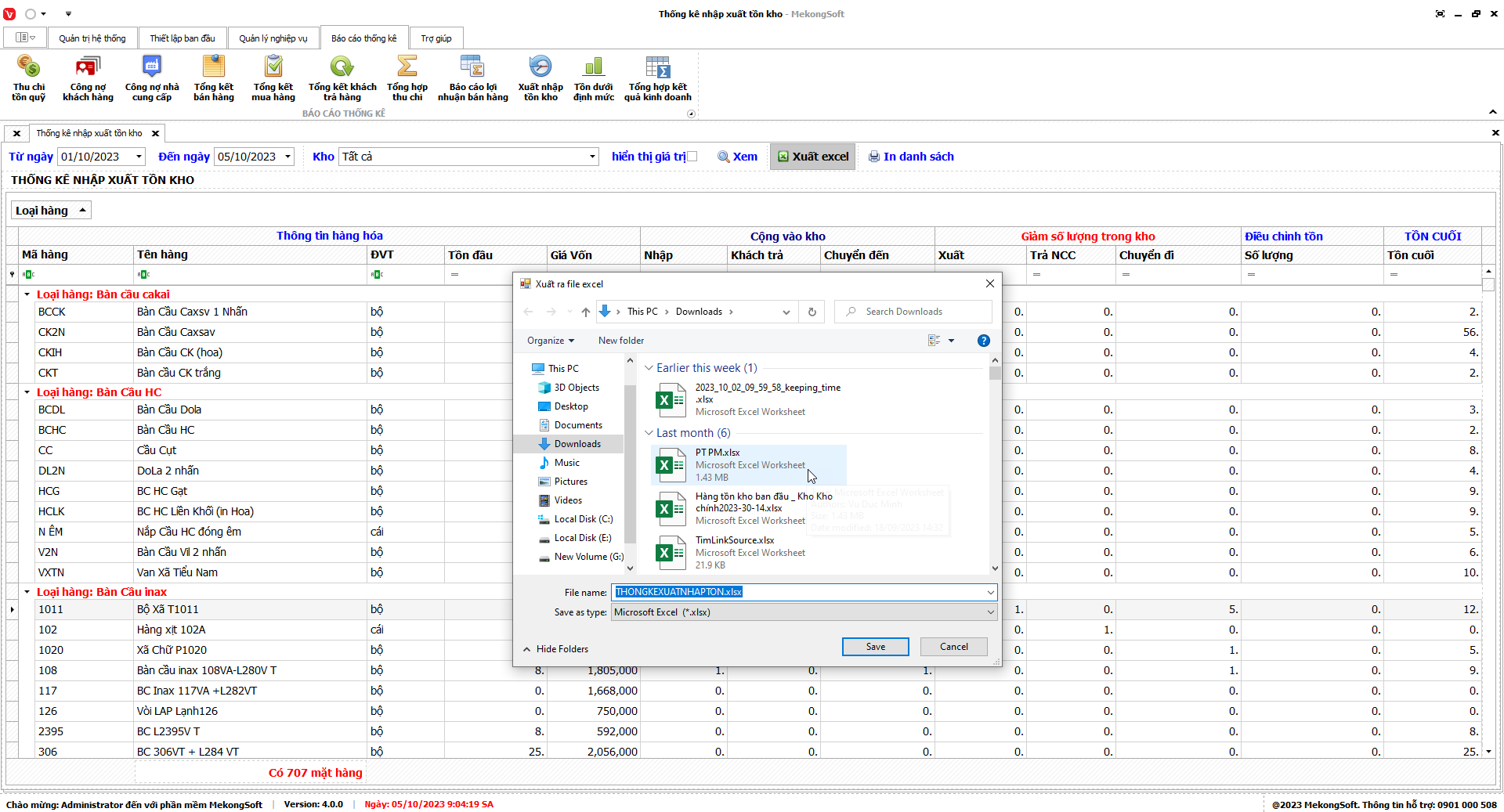
Task: Enable the hiển thị giá trị checkbox
Action: [x=692, y=157]
